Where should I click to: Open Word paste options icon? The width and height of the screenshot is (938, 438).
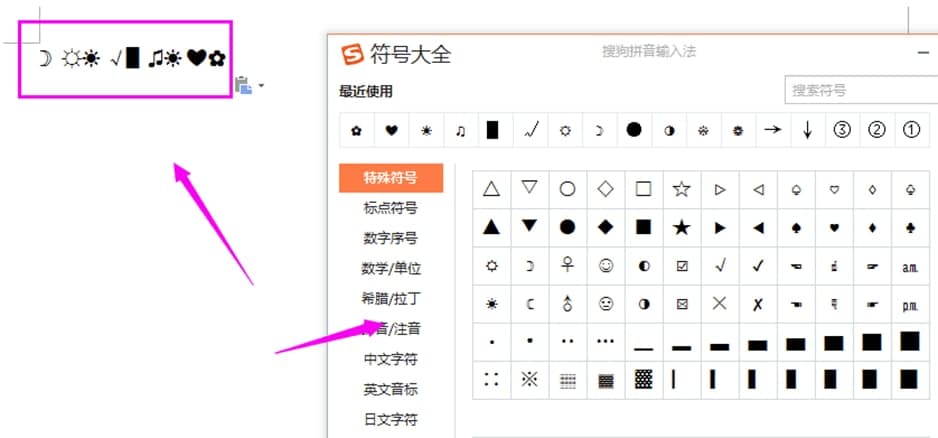click(243, 85)
